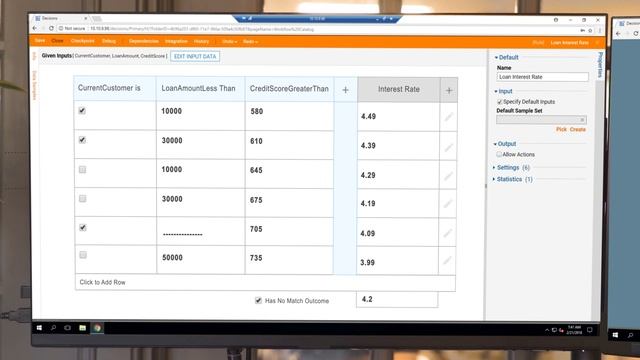The width and height of the screenshot is (640, 360).
Task: Click the Create link under Default Sample Set
Action: point(578,129)
